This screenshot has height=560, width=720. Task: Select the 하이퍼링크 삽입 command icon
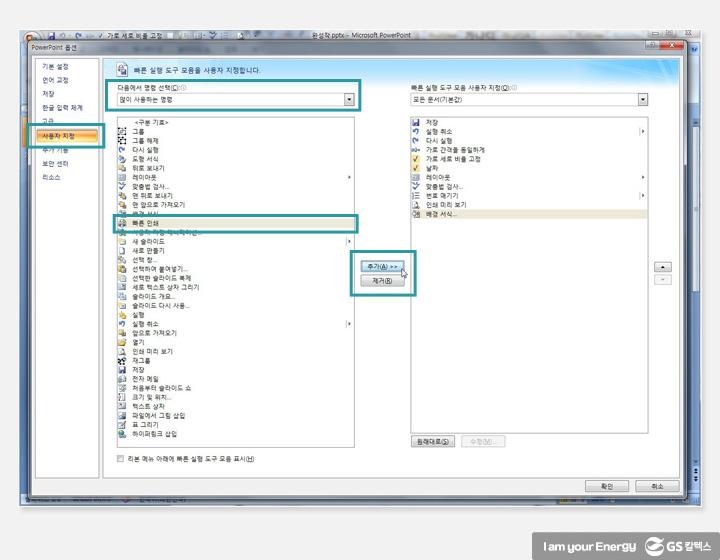pos(121,434)
